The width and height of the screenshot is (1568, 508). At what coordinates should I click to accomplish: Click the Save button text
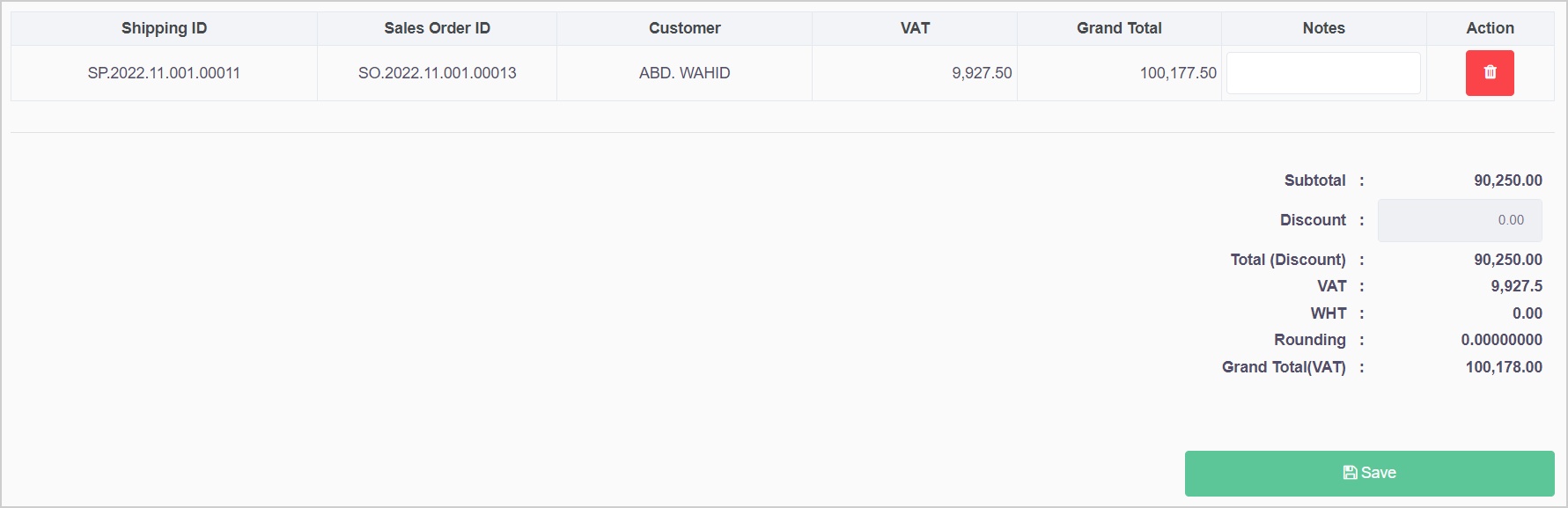1379,473
